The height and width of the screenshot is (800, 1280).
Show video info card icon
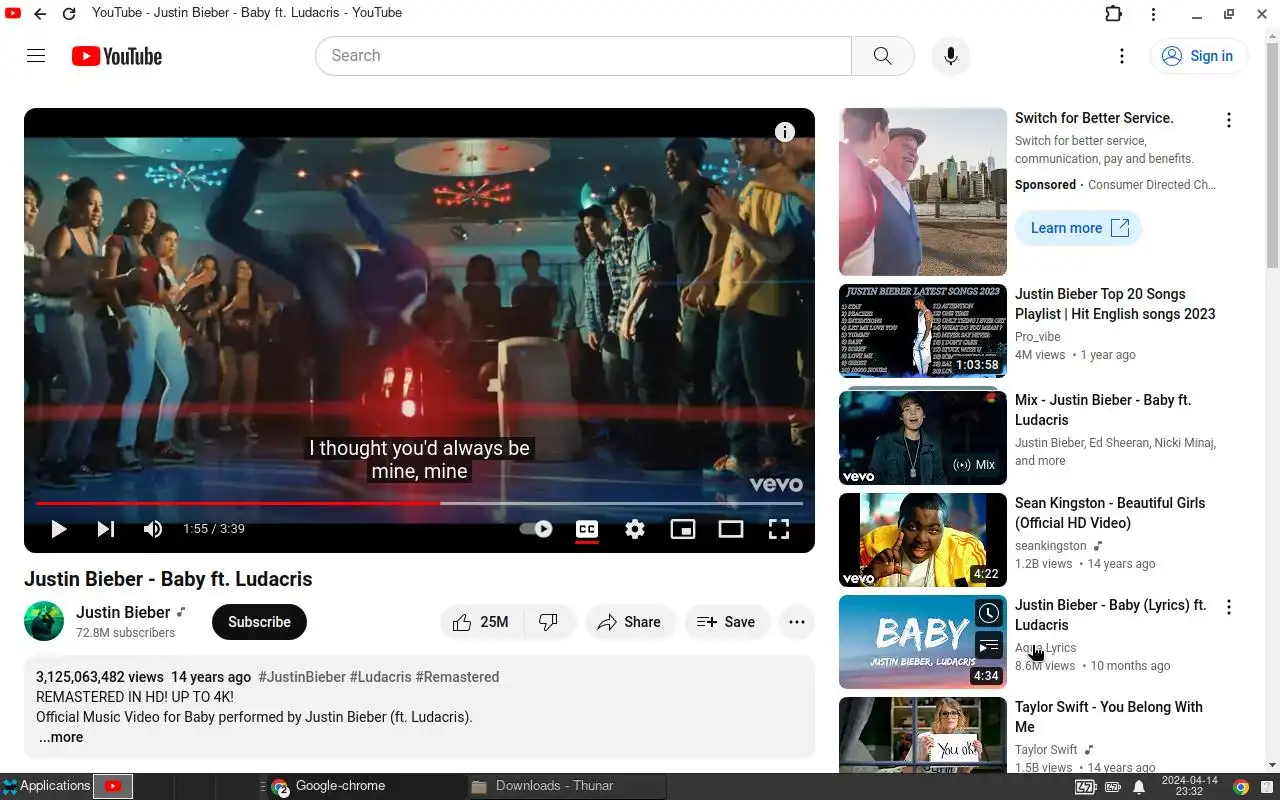[x=785, y=132]
